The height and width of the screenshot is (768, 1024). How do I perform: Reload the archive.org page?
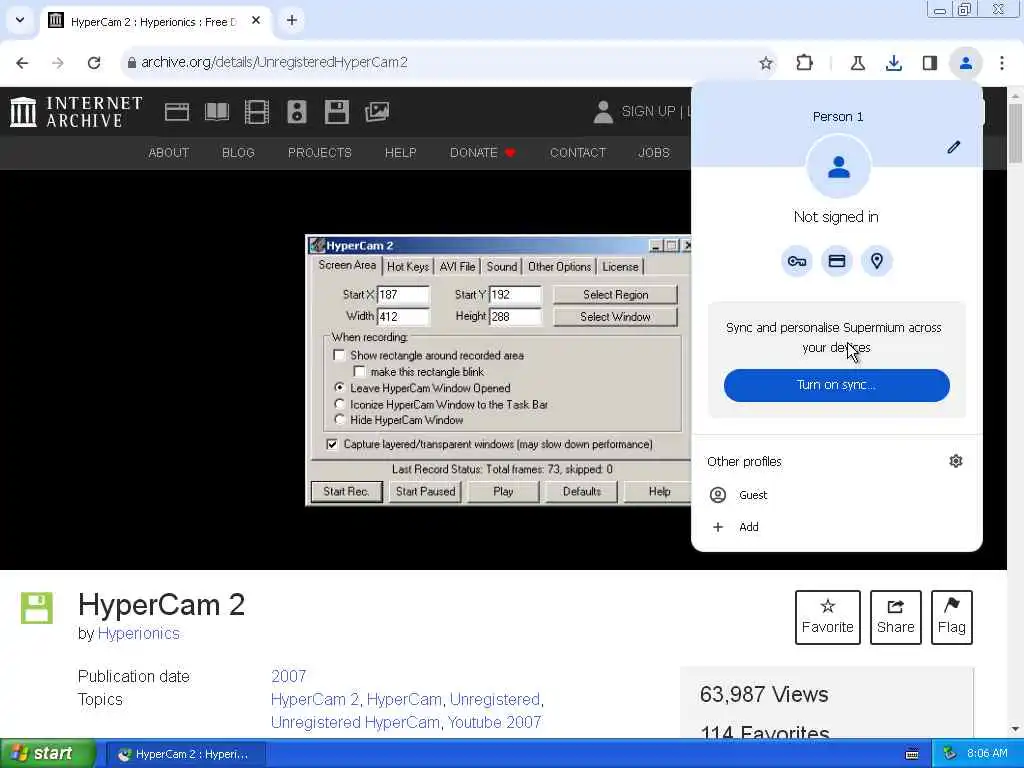[x=94, y=63]
